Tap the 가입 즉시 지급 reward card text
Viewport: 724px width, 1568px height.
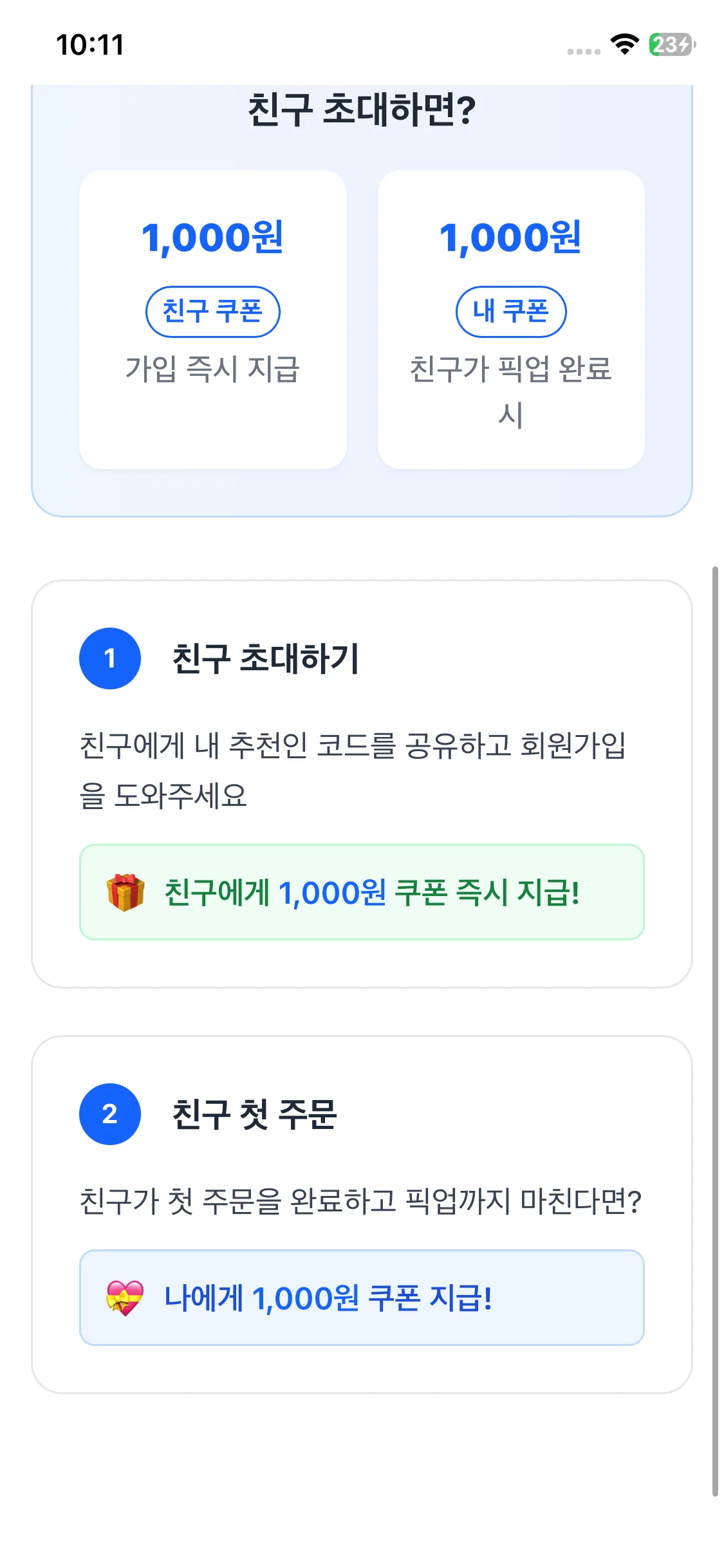point(213,369)
